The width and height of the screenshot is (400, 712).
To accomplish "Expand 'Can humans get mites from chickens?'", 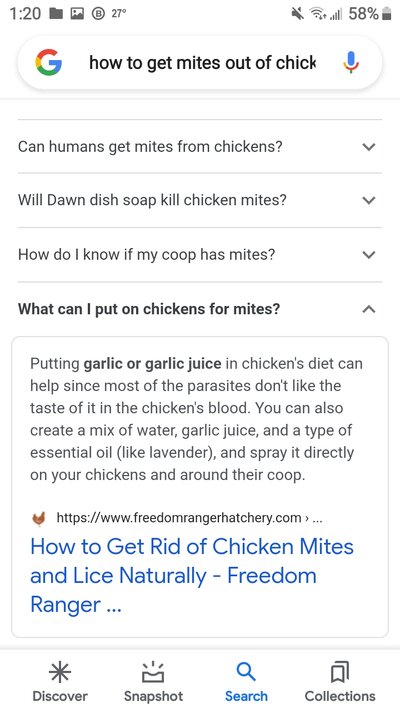I will point(200,147).
